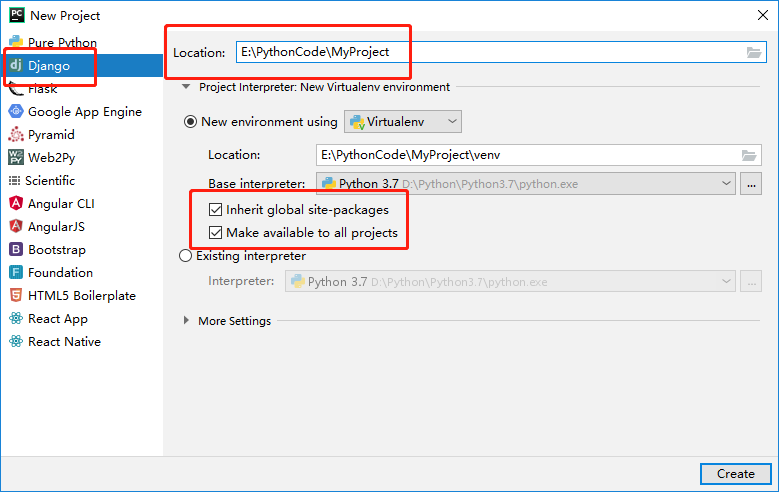The height and width of the screenshot is (492, 779).
Task: Click the Pyramid framework icon
Action: [x=16, y=134]
